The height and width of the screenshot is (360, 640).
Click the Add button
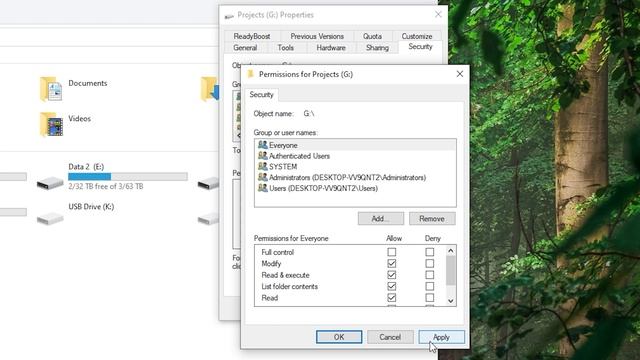(x=380, y=218)
